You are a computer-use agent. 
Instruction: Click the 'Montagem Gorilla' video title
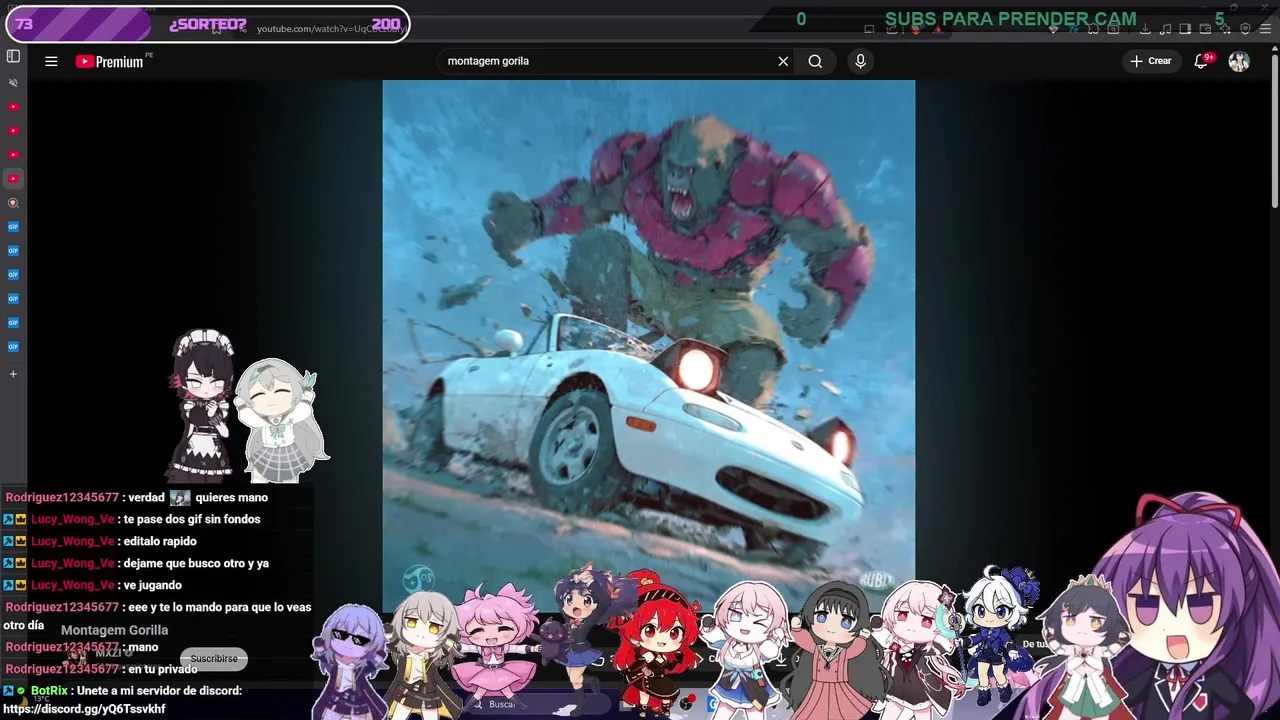point(115,630)
